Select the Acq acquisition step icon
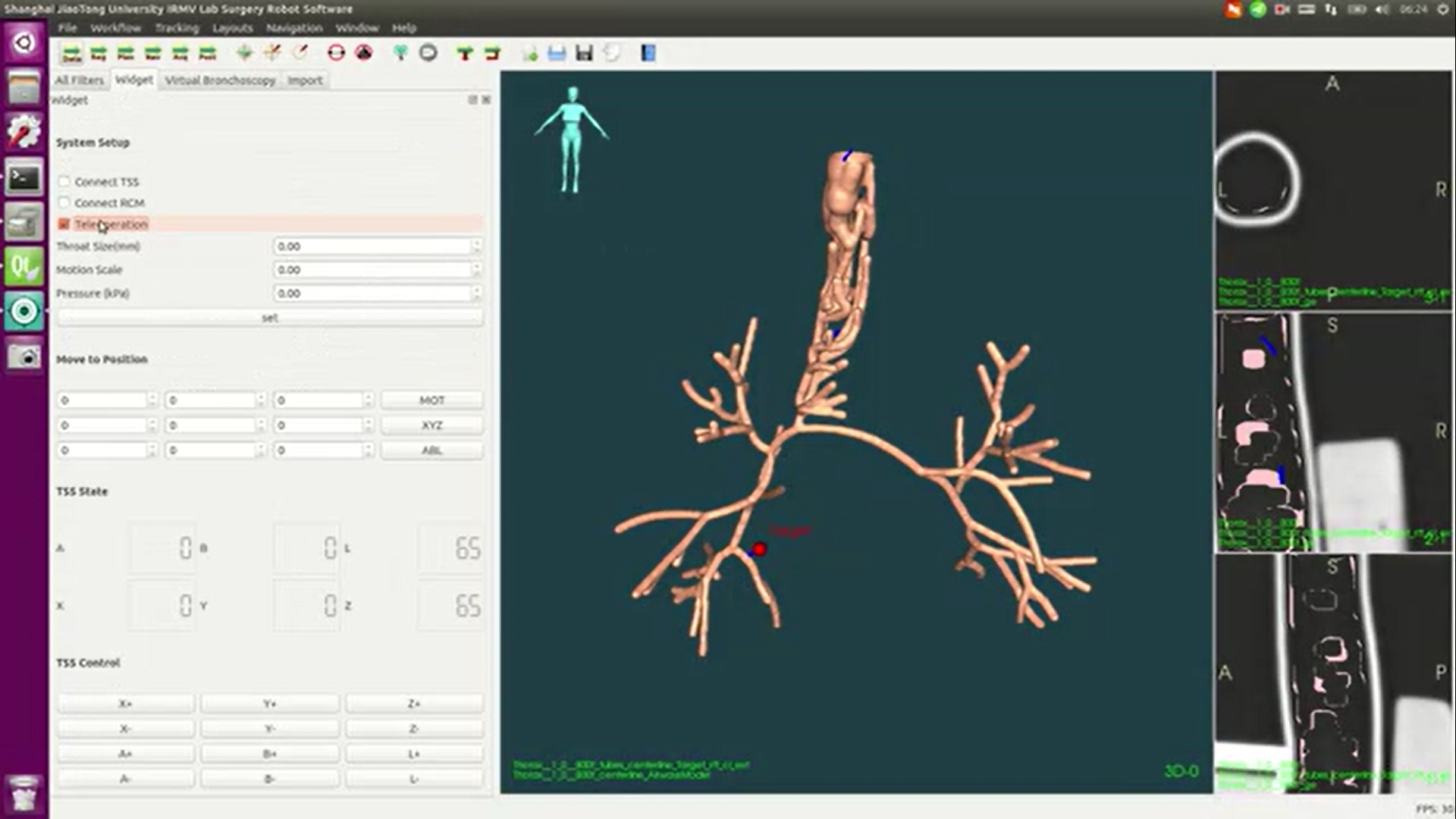The height and width of the screenshot is (819, 1456). coord(179,53)
